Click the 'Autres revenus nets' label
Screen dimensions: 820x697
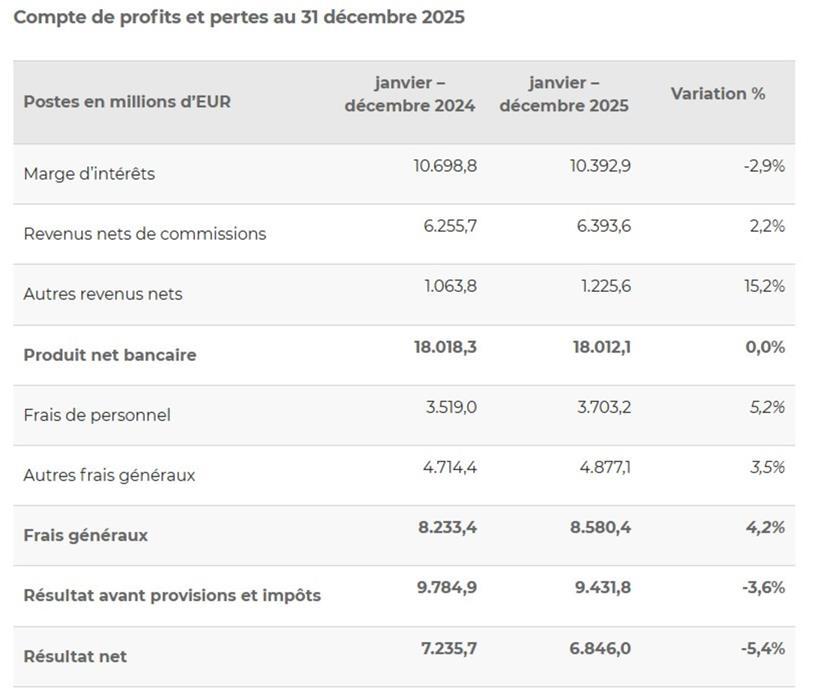pos(103,294)
